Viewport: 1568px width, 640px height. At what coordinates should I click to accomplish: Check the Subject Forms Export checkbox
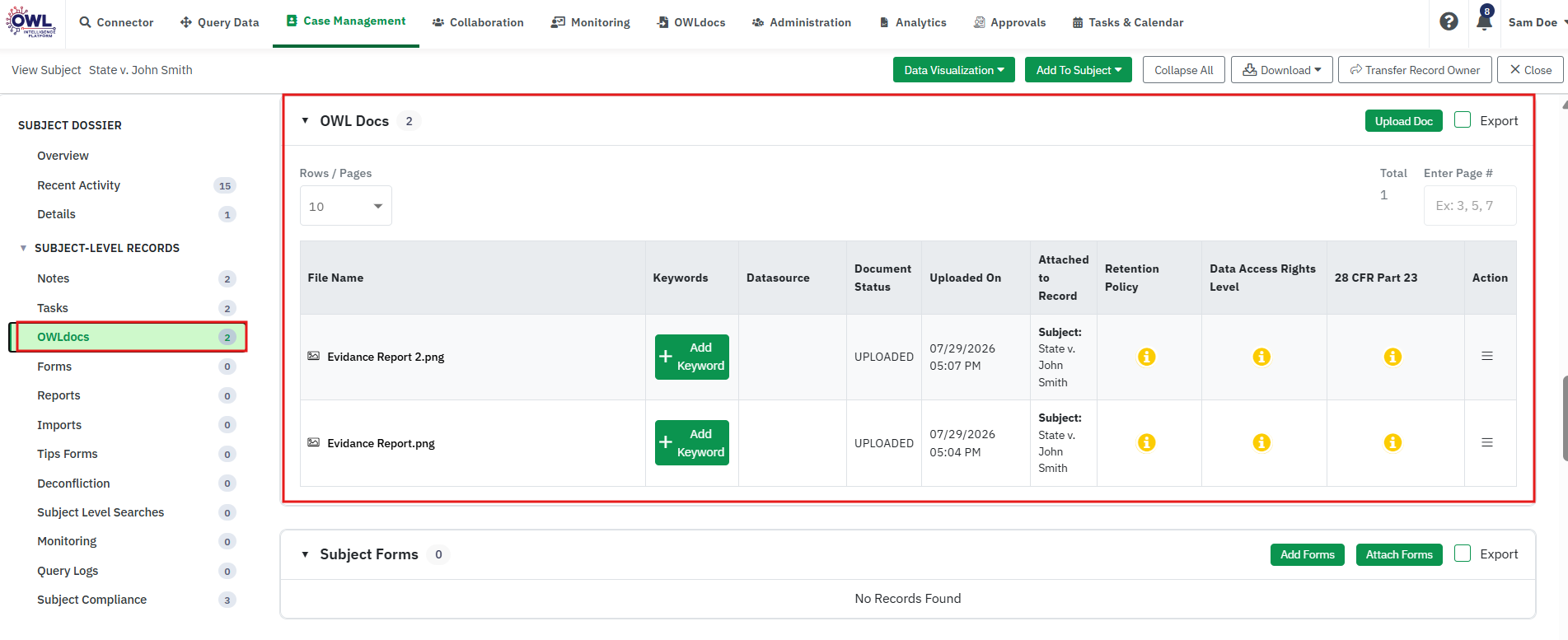(1463, 554)
